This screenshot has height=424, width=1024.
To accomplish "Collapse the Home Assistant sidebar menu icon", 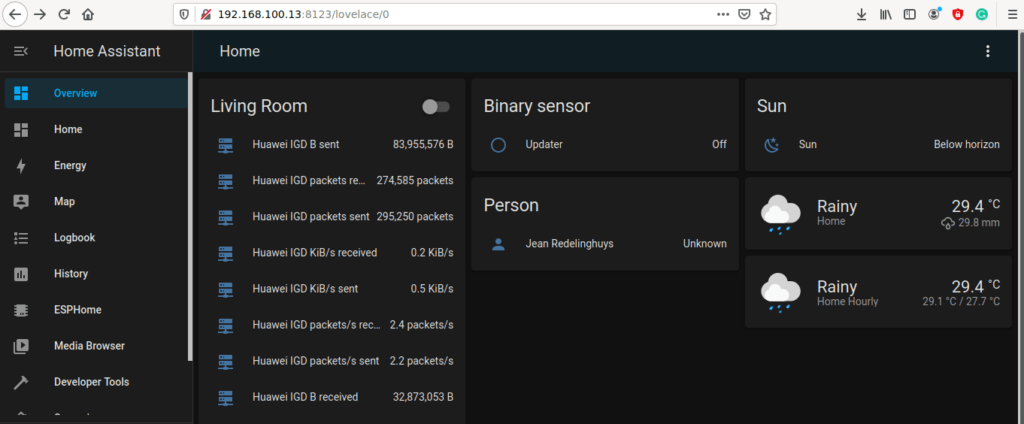I will [21, 51].
